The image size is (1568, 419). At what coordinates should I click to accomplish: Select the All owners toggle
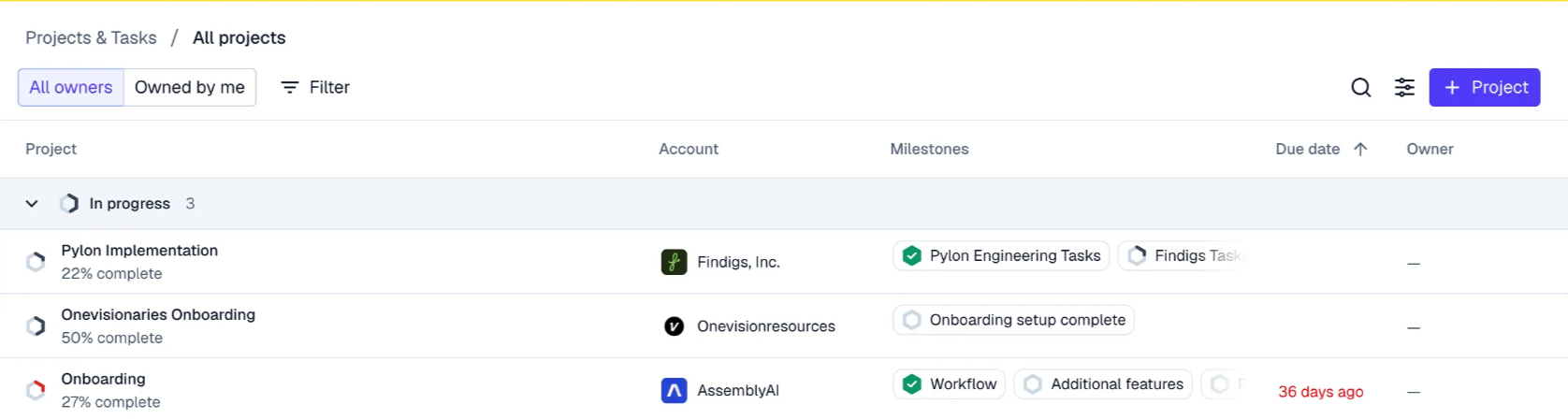(x=71, y=88)
